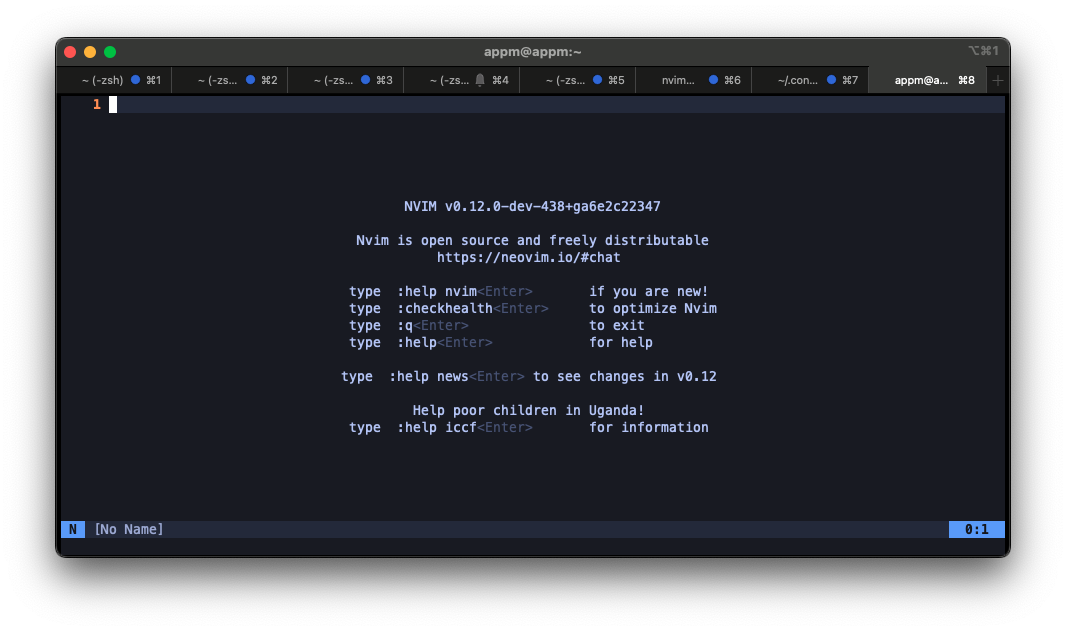Click the green zoom traffic-light button
Image resolution: width=1066 pixels, height=631 pixels.
click(x=110, y=50)
